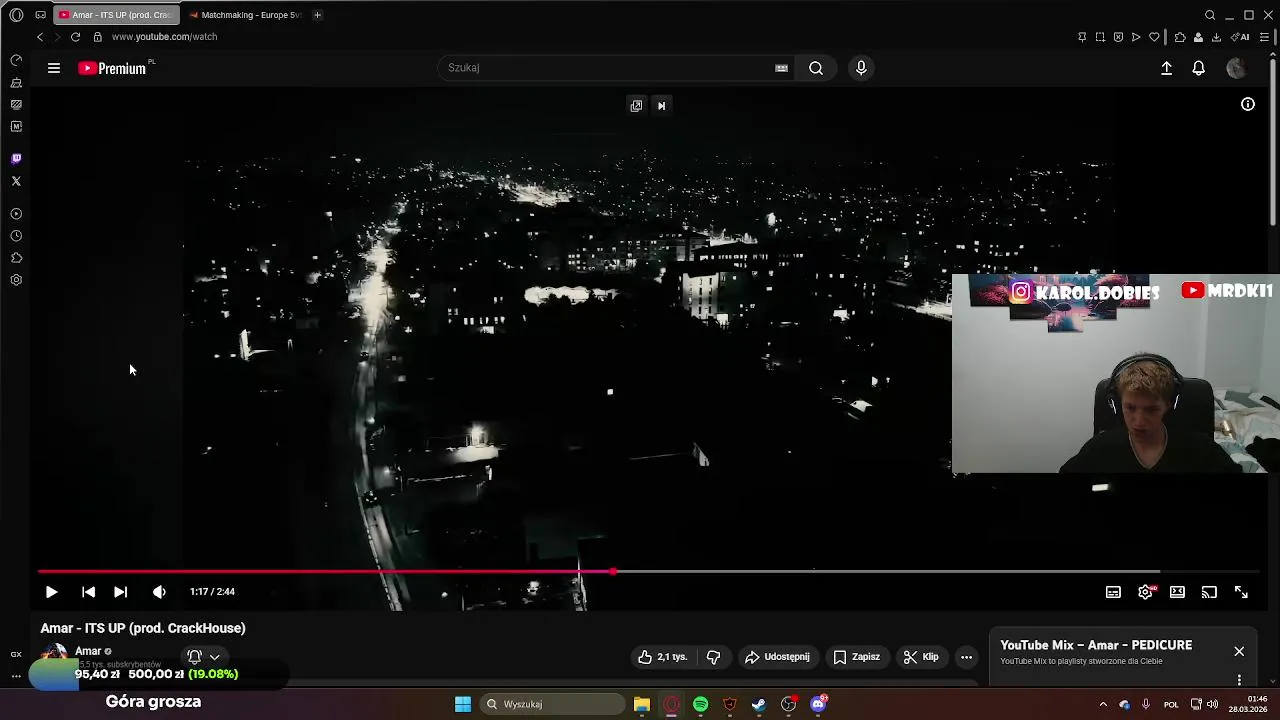Open the YouTube hamburger guide menu

(x=54, y=68)
